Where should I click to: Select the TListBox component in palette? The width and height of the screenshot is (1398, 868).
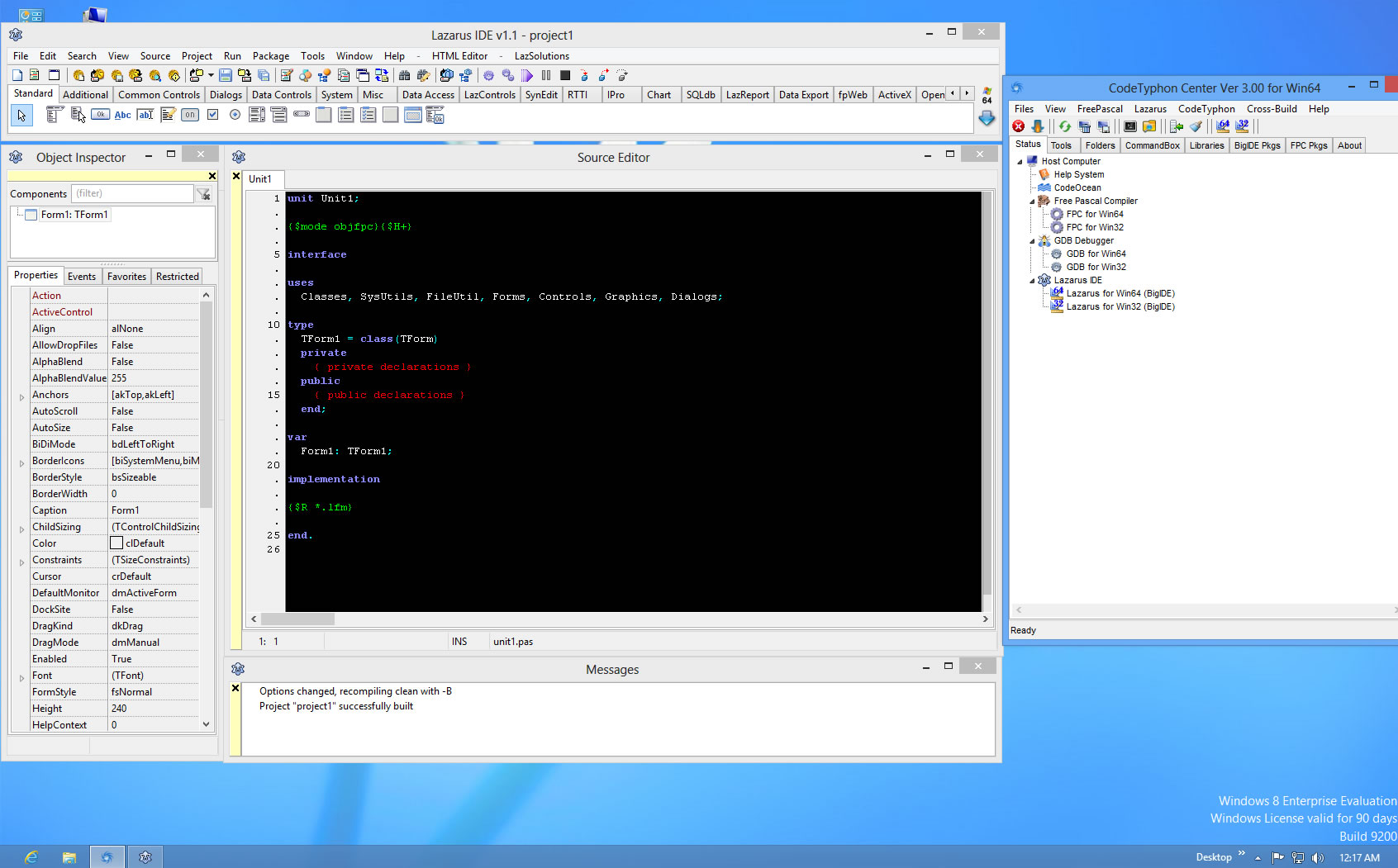click(x=257, y=115)
